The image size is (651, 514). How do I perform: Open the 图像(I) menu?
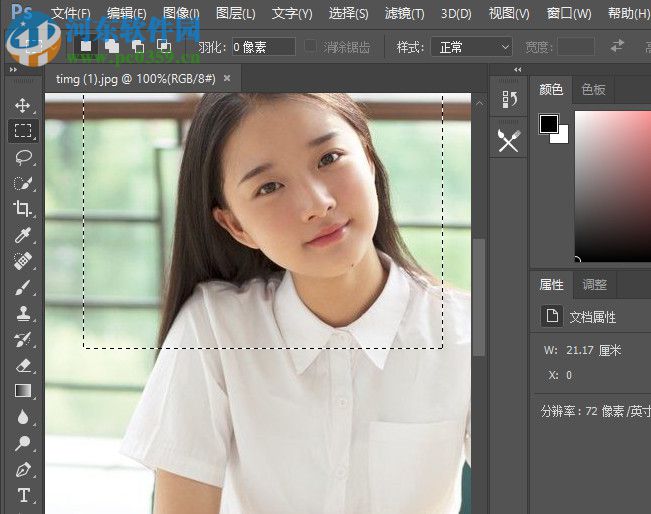[181, 13]
